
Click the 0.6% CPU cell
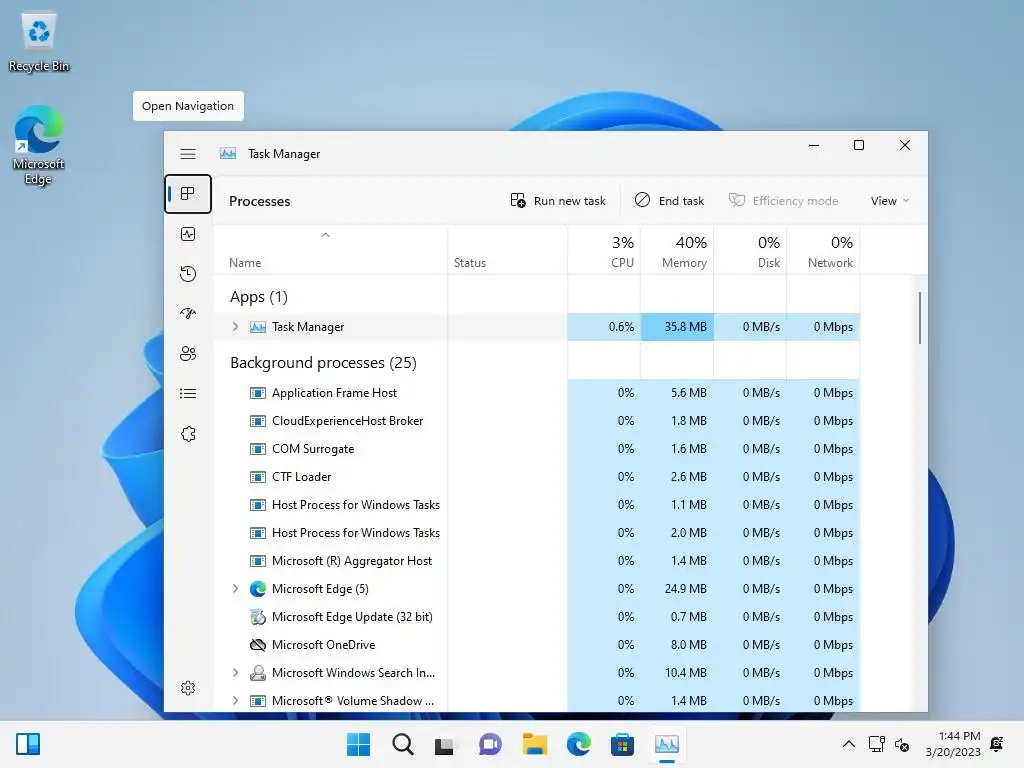pos(604,327)
